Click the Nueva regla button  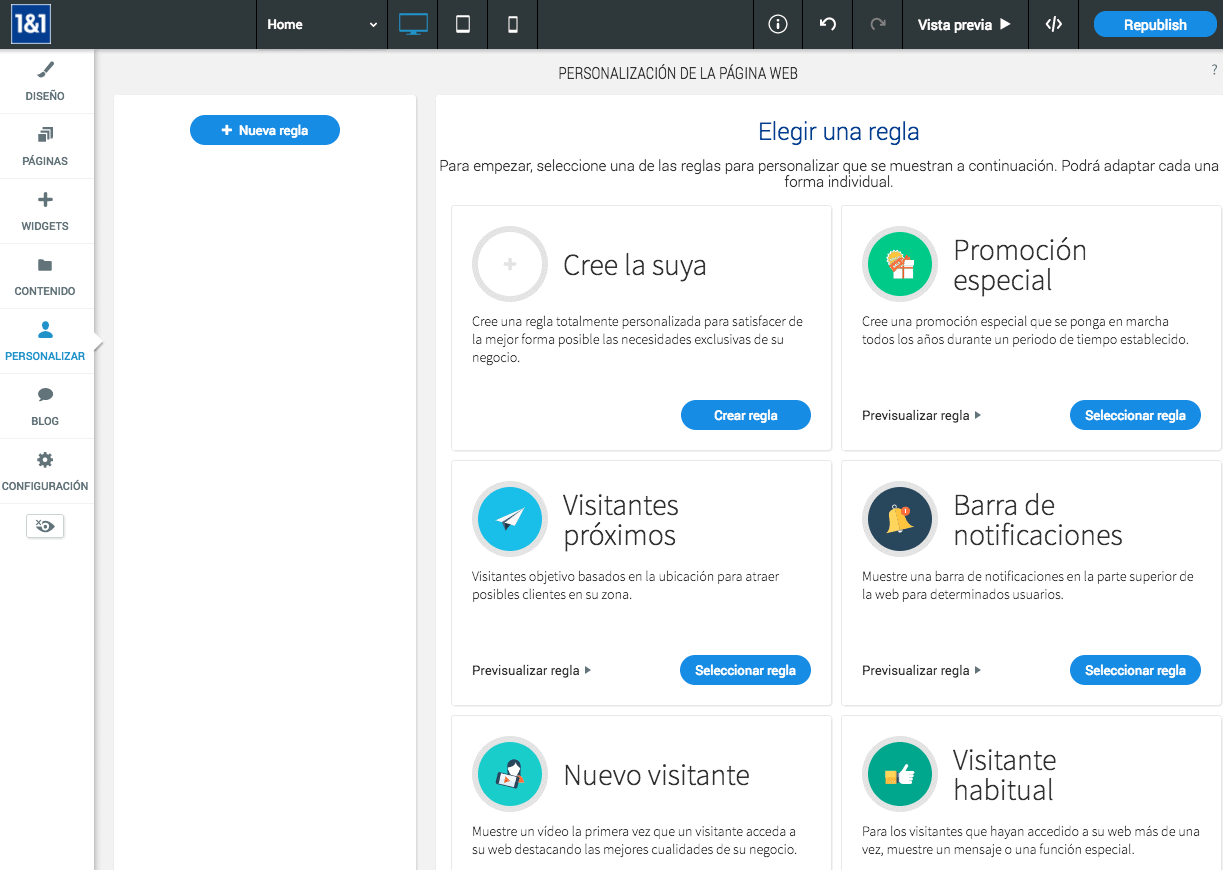tap(265, 130)
